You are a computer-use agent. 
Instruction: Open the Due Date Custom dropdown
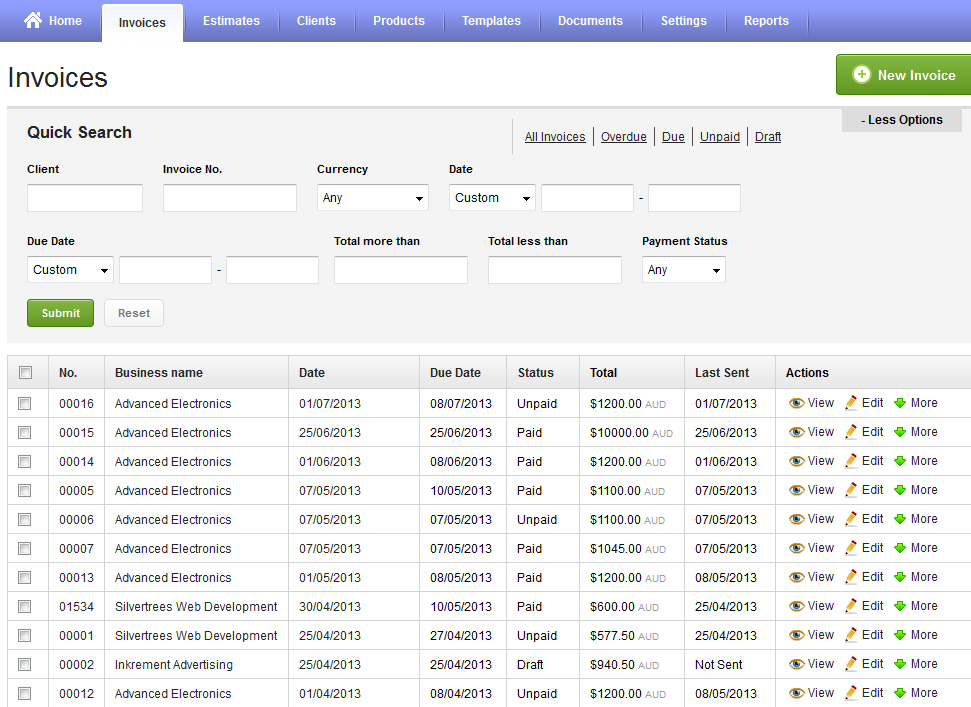70,270
